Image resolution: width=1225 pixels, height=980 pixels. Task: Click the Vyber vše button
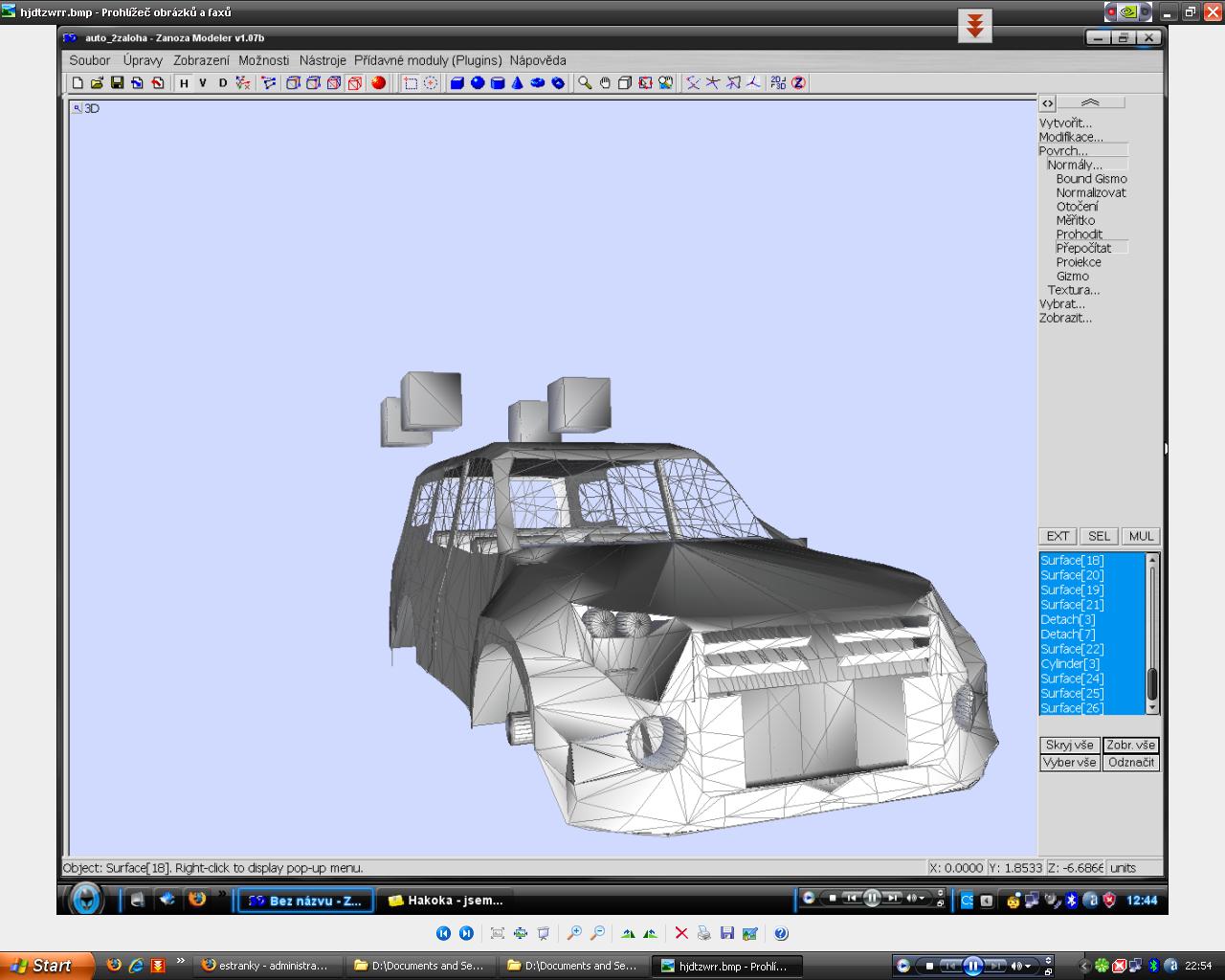[x=1070, y=763]
